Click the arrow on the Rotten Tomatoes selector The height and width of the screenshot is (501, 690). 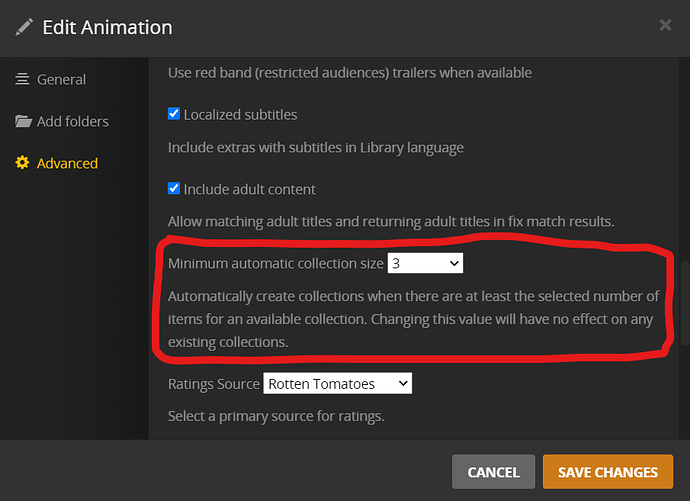coord(402,383)
